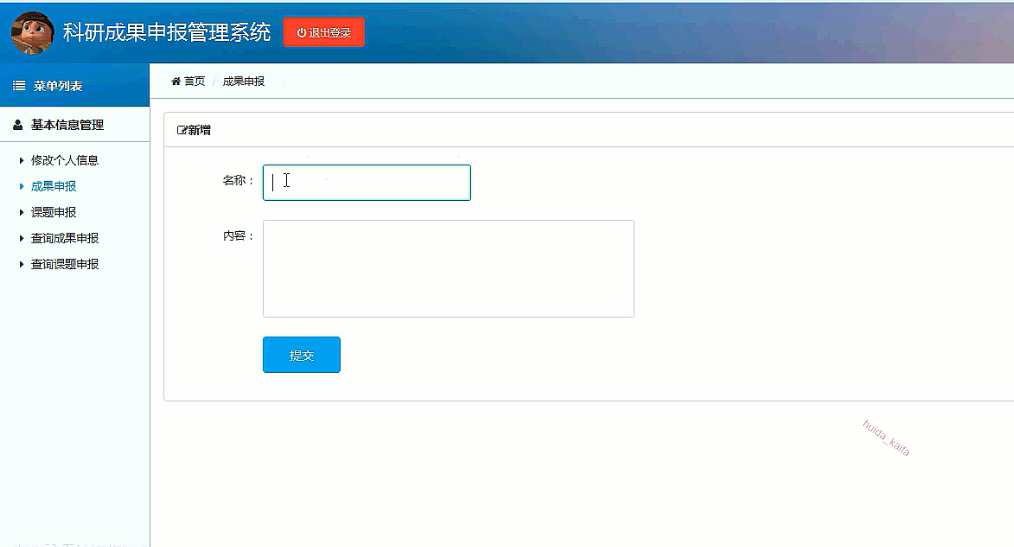Focus the 名称 input field
Screen dimensions: 1014x547
(367, 182)
